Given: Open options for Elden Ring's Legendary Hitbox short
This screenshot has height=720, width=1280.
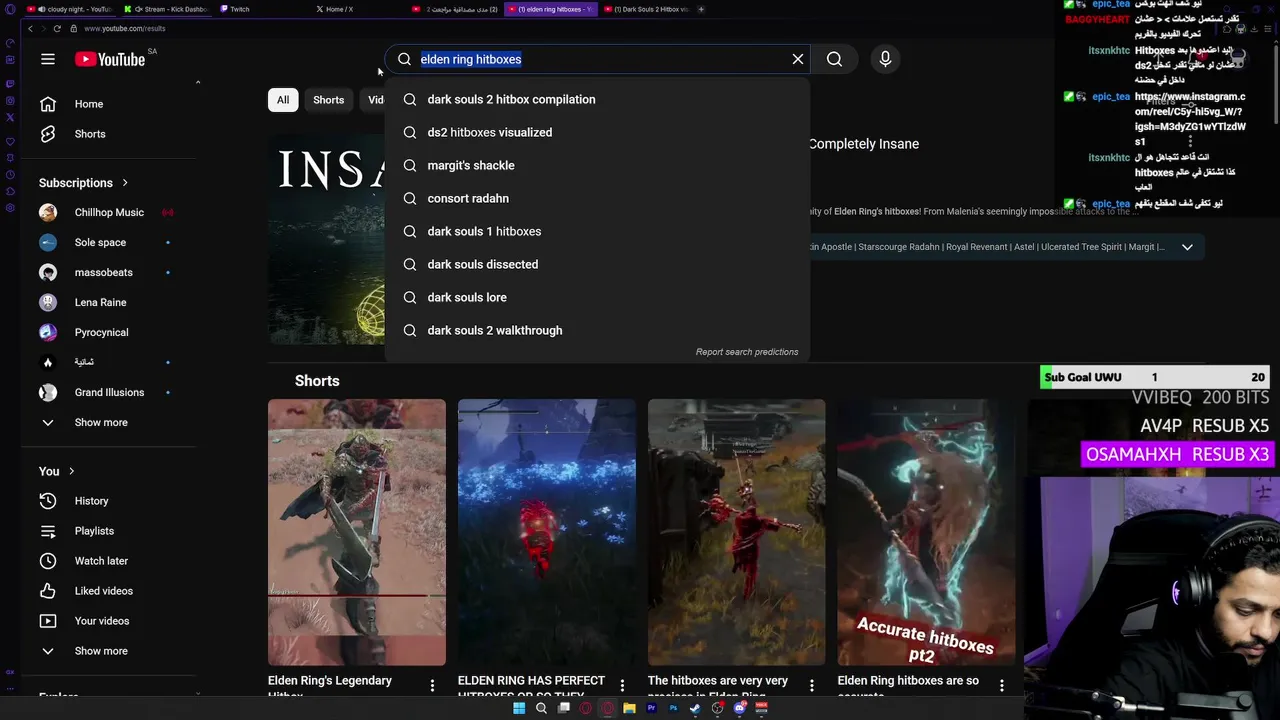Looking at the screenshot, I should click(432, 686).
